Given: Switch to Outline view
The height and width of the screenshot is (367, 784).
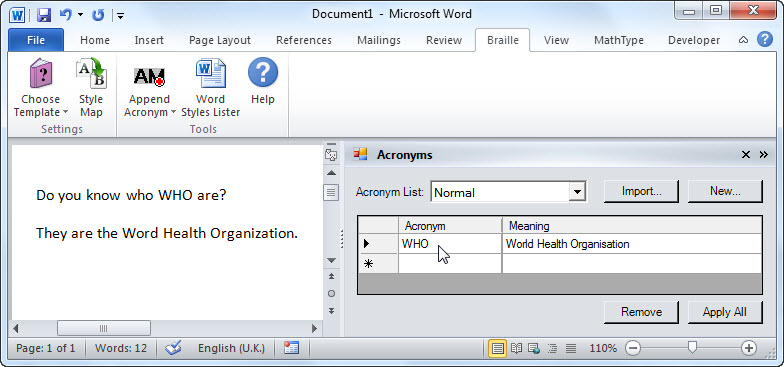Looking at the screenshot, I should [x=552, y=348].
